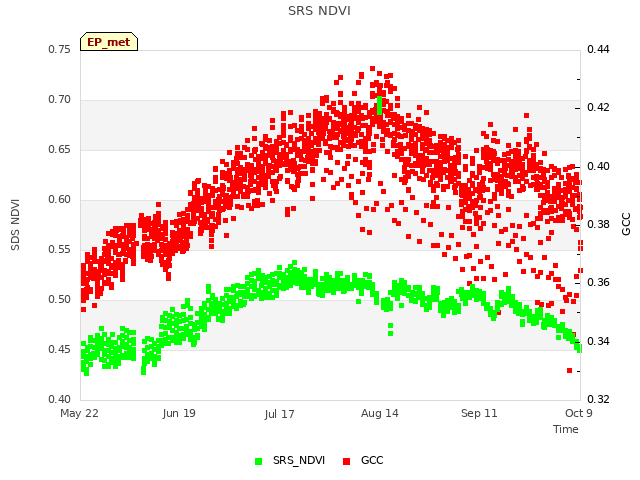Select the GCC legend label
Viewport: 640px width, 480px height.
pos(372,460)
